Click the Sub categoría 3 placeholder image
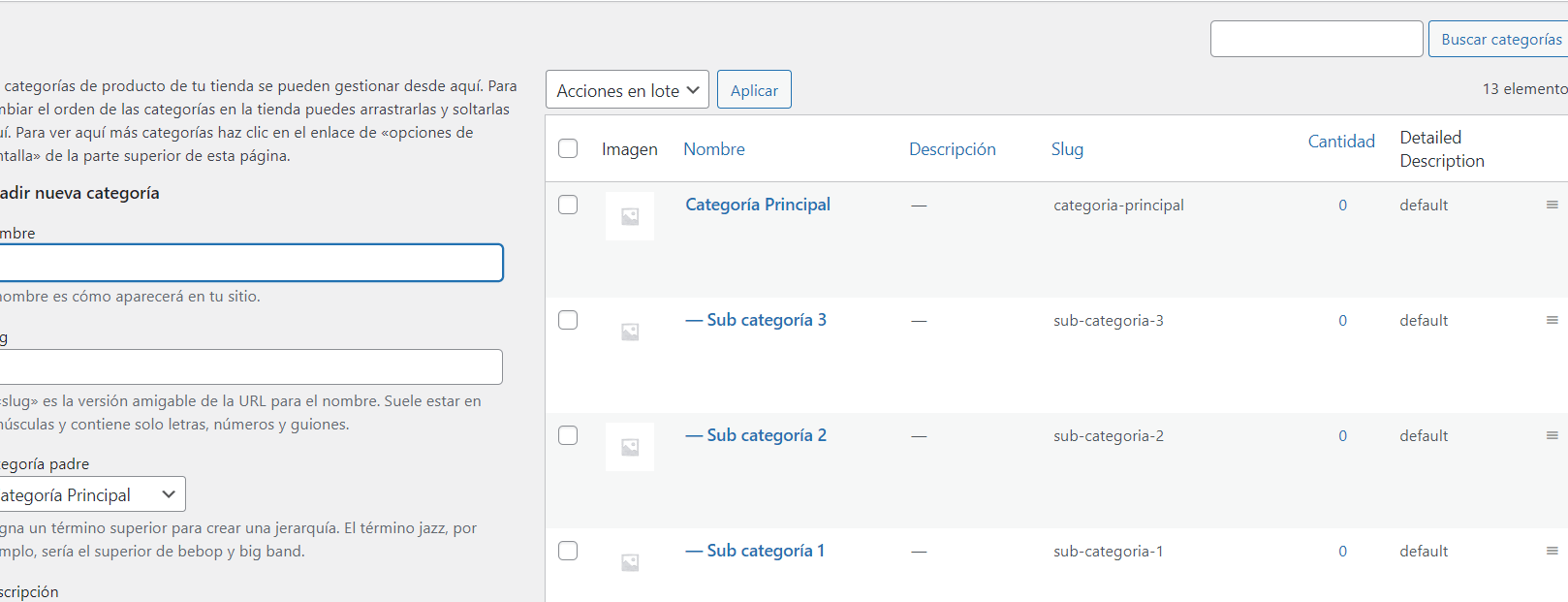The height and width of the screenshot is (602, 1568). (630, 332)
